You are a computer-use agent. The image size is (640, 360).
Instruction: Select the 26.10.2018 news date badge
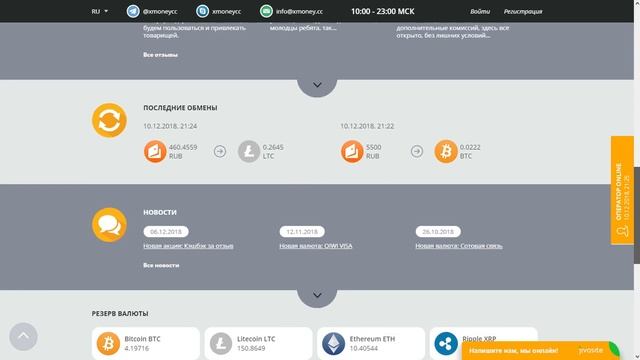point(438,231)
